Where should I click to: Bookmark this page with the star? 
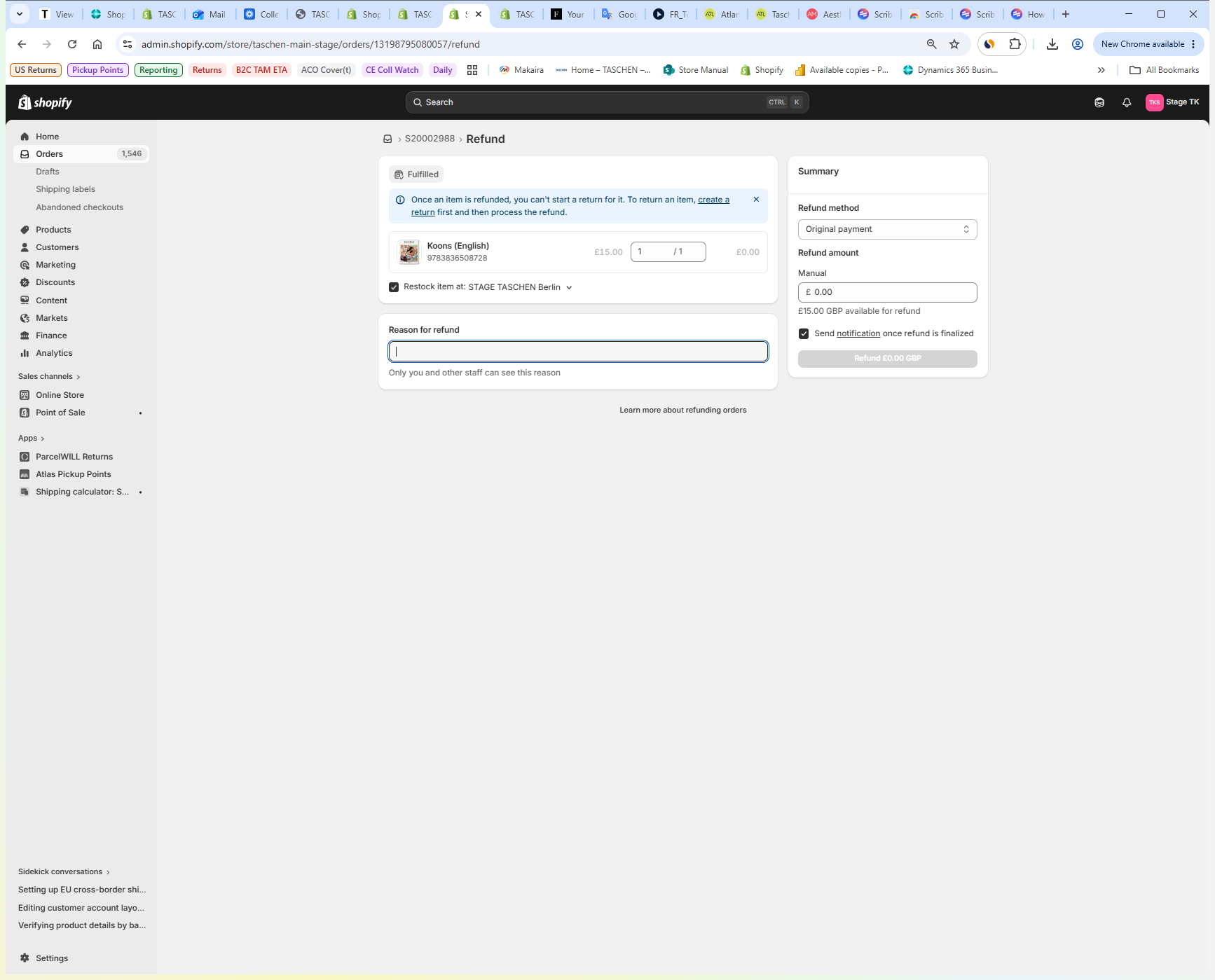[954, 44]
